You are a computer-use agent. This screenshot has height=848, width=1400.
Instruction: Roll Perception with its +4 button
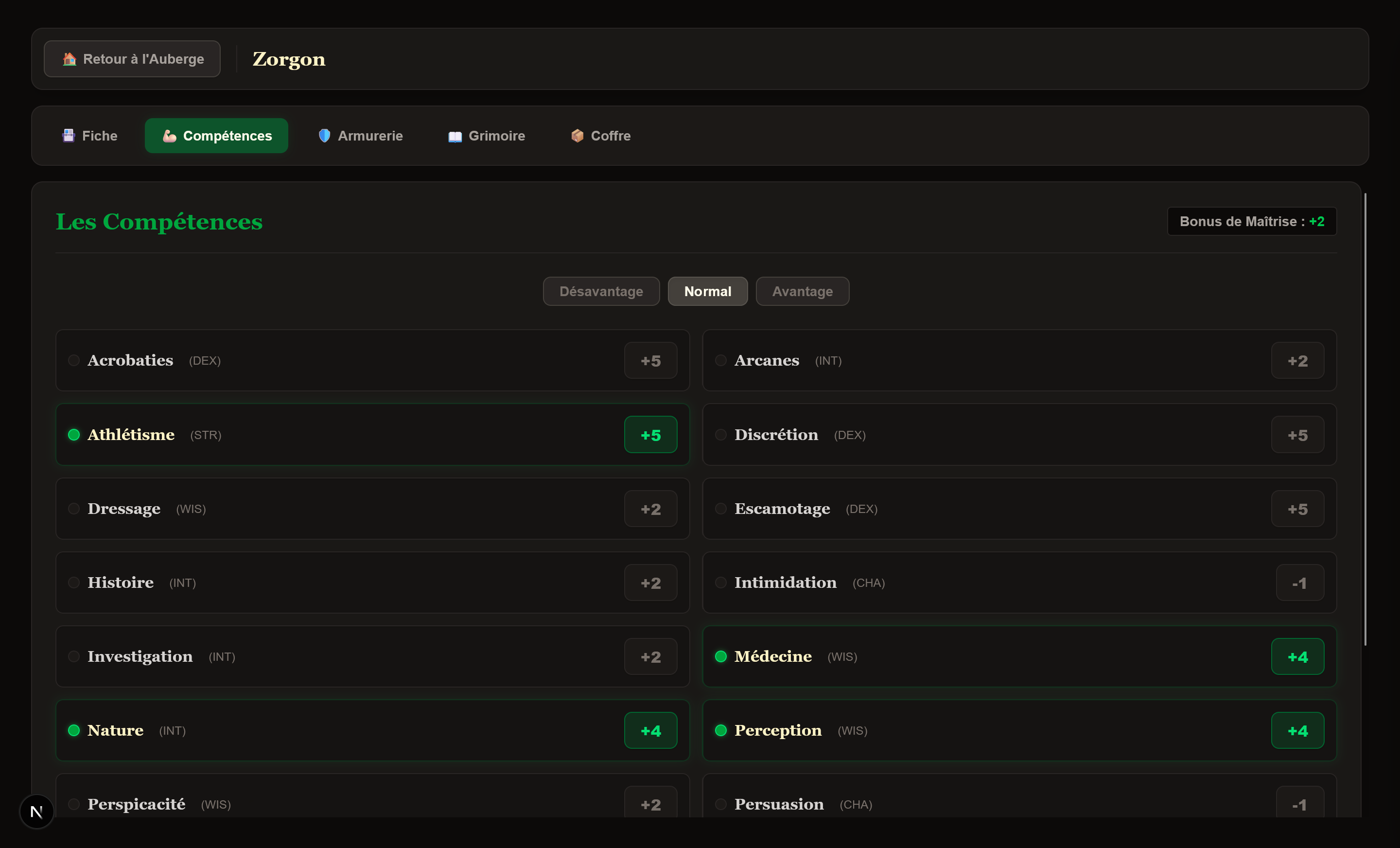click(1297, 730)
